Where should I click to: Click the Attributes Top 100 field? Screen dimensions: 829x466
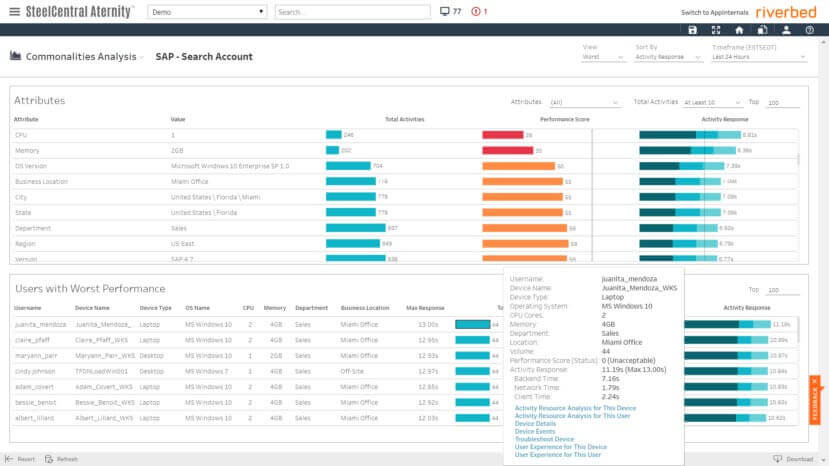pos(782,103)
